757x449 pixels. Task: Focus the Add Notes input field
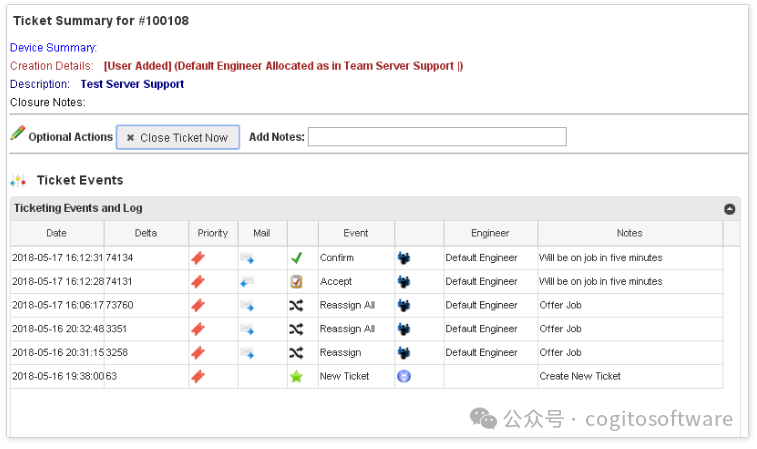click(x=437, y=137)
